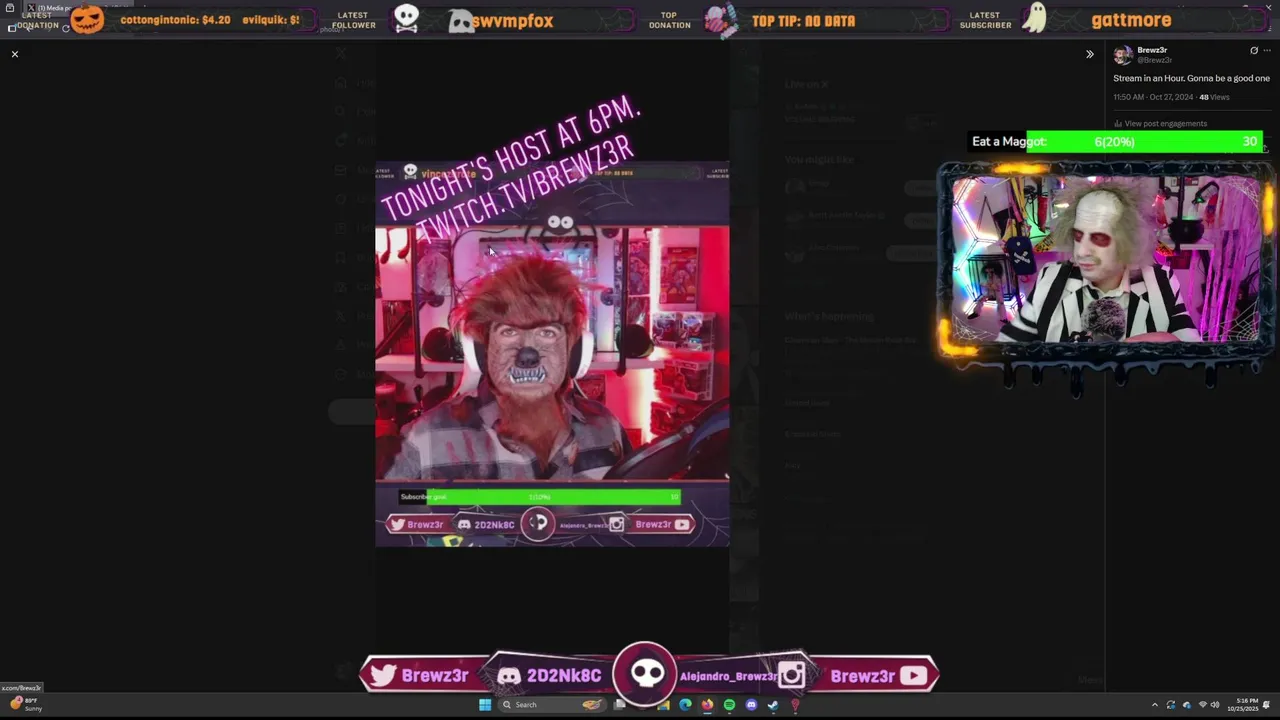
Task: Click the swvmpfox latest follower name
Action: coord(512,20)
